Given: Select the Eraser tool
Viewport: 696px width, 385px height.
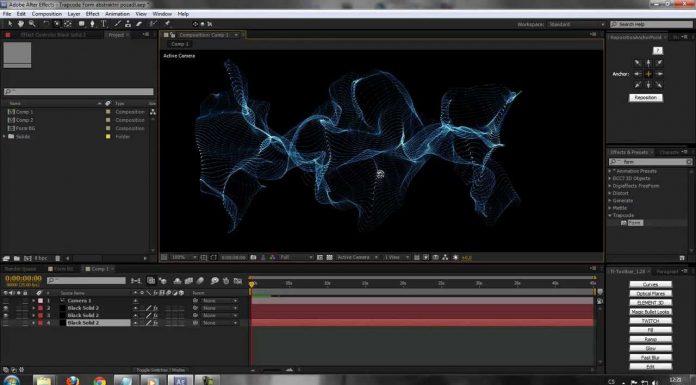Looking at the screenshot, I should pos(139,24).
